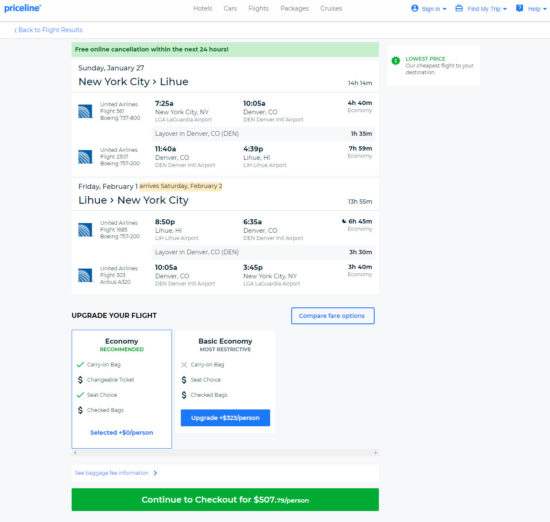Click Continue to Checkout for $507.79/person

click(x=225, y=500)
